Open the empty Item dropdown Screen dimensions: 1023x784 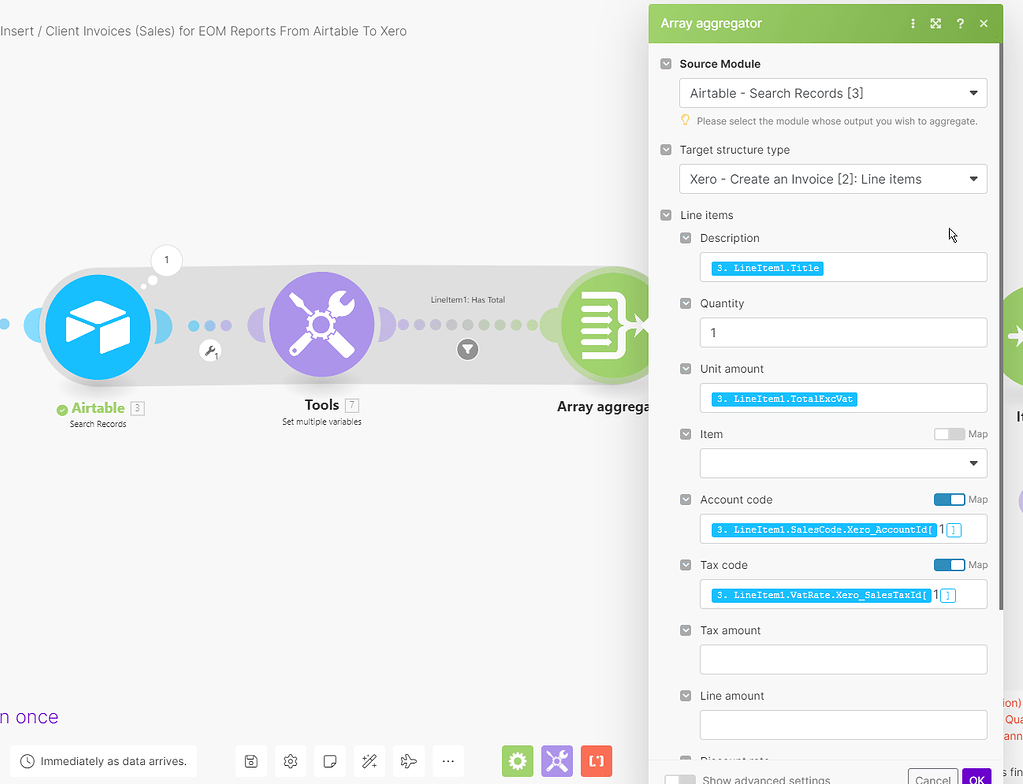pyautogui.click(x=843, y=463)
